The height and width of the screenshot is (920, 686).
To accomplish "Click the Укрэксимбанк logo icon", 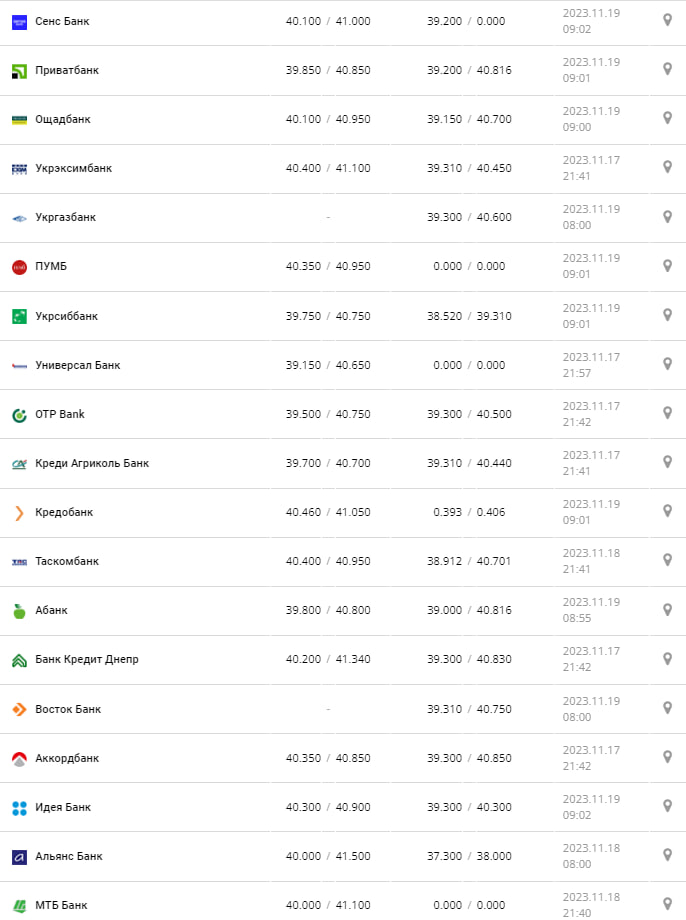I will [19, 168].
